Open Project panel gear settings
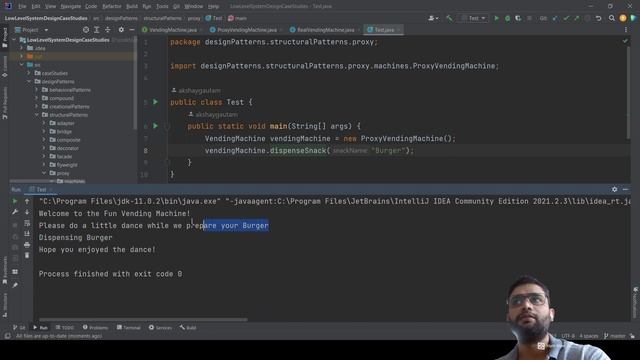The image size is (640, 360). (121, 30)
